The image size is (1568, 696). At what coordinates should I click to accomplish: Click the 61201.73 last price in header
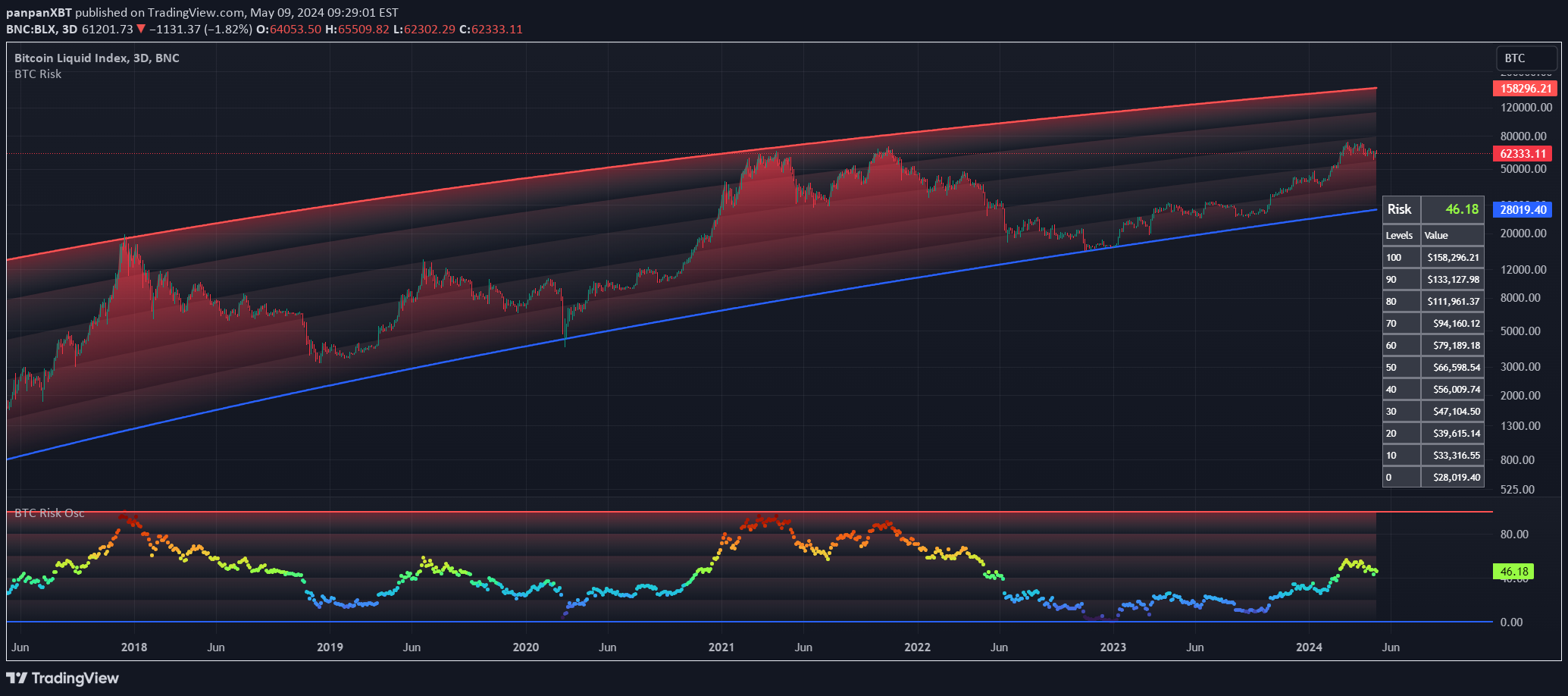tap(107, 29)
